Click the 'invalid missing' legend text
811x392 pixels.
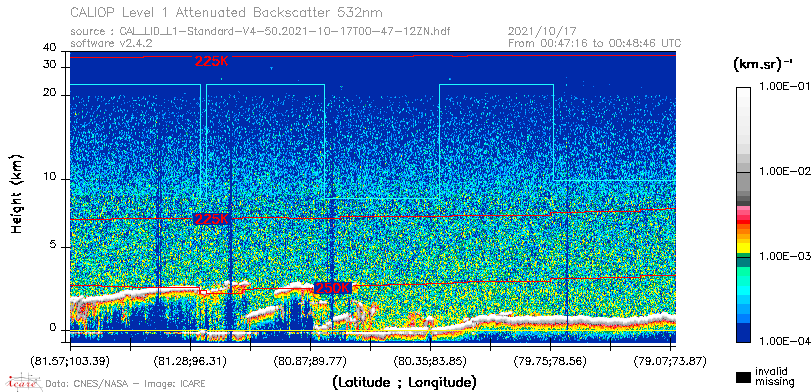[x=775, y=376]
